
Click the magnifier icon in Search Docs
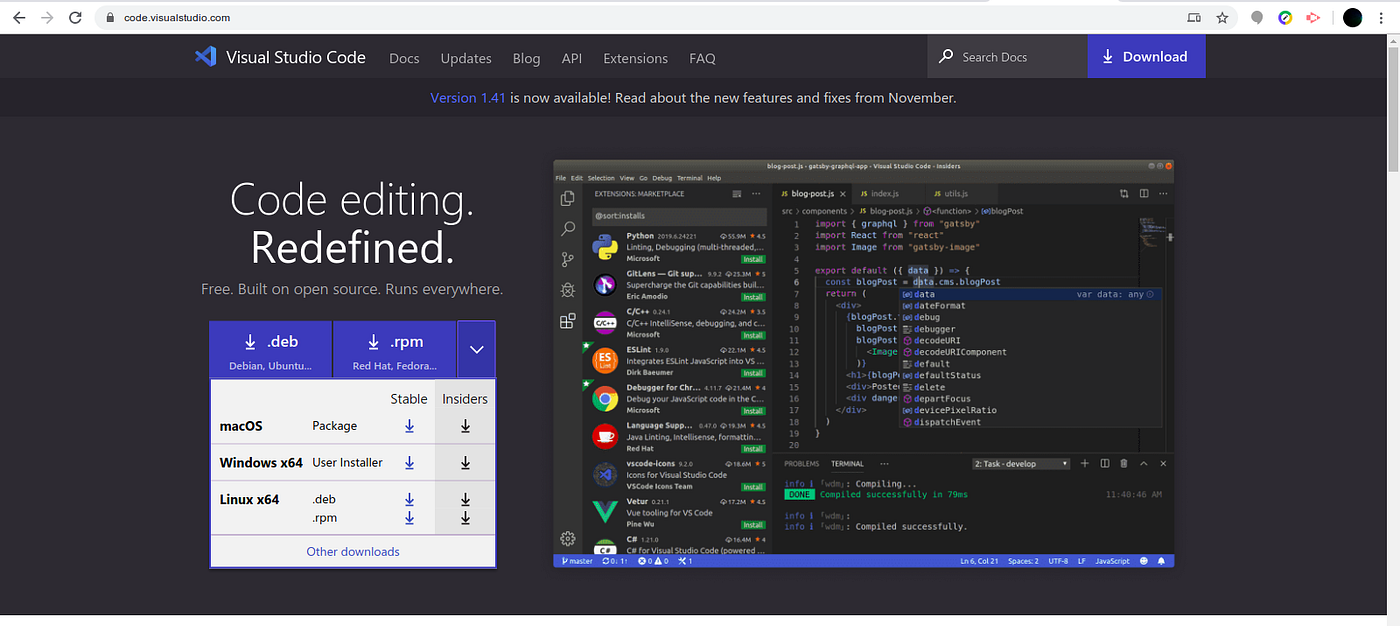(946, 57)
